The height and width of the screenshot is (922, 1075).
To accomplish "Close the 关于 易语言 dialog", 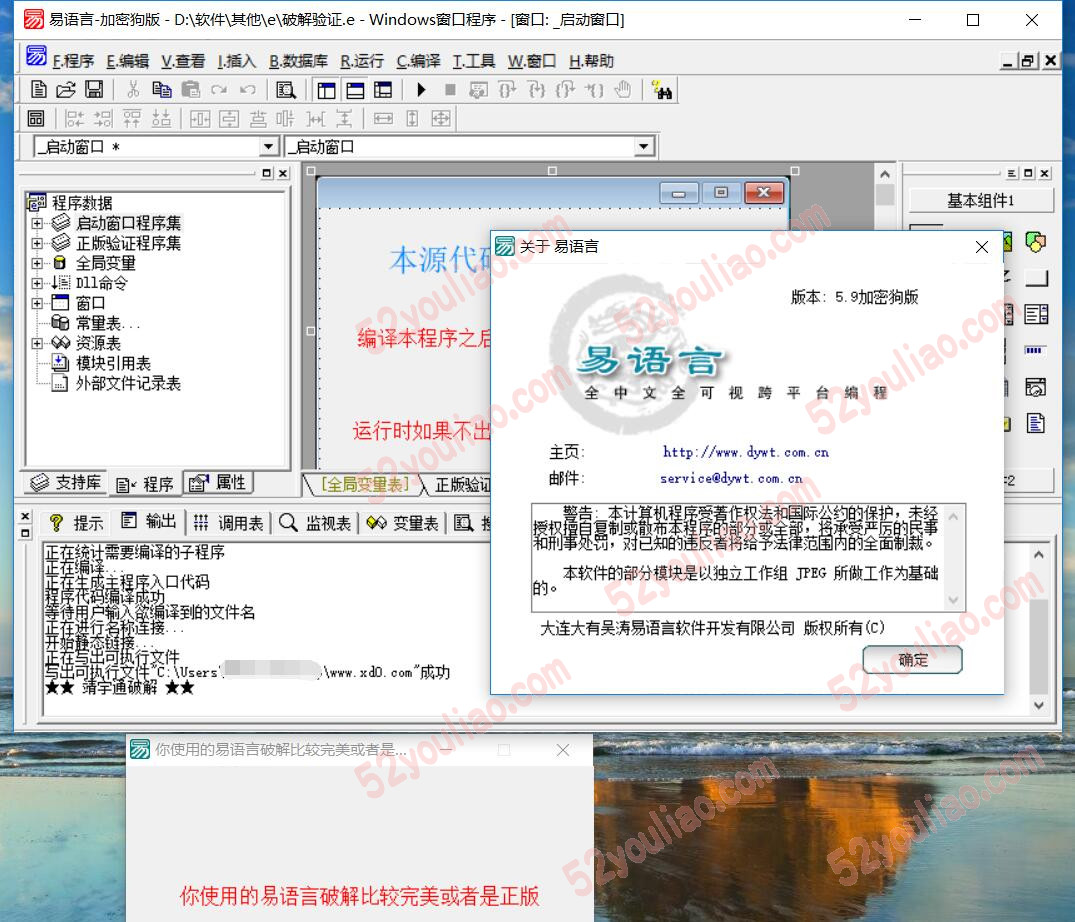I will 982,247.
